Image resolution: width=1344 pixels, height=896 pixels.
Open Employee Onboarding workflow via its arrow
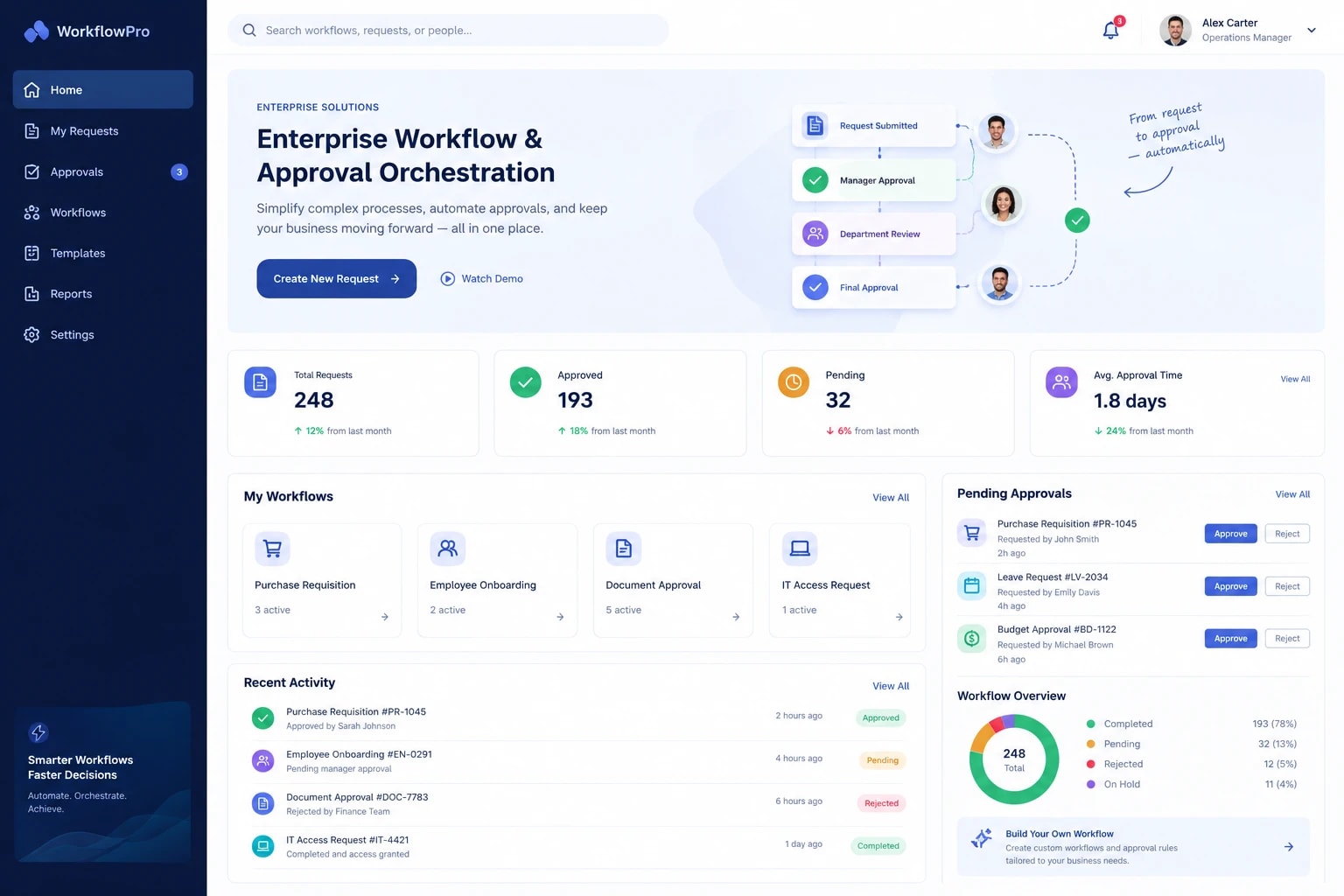(x=560, y=617)
